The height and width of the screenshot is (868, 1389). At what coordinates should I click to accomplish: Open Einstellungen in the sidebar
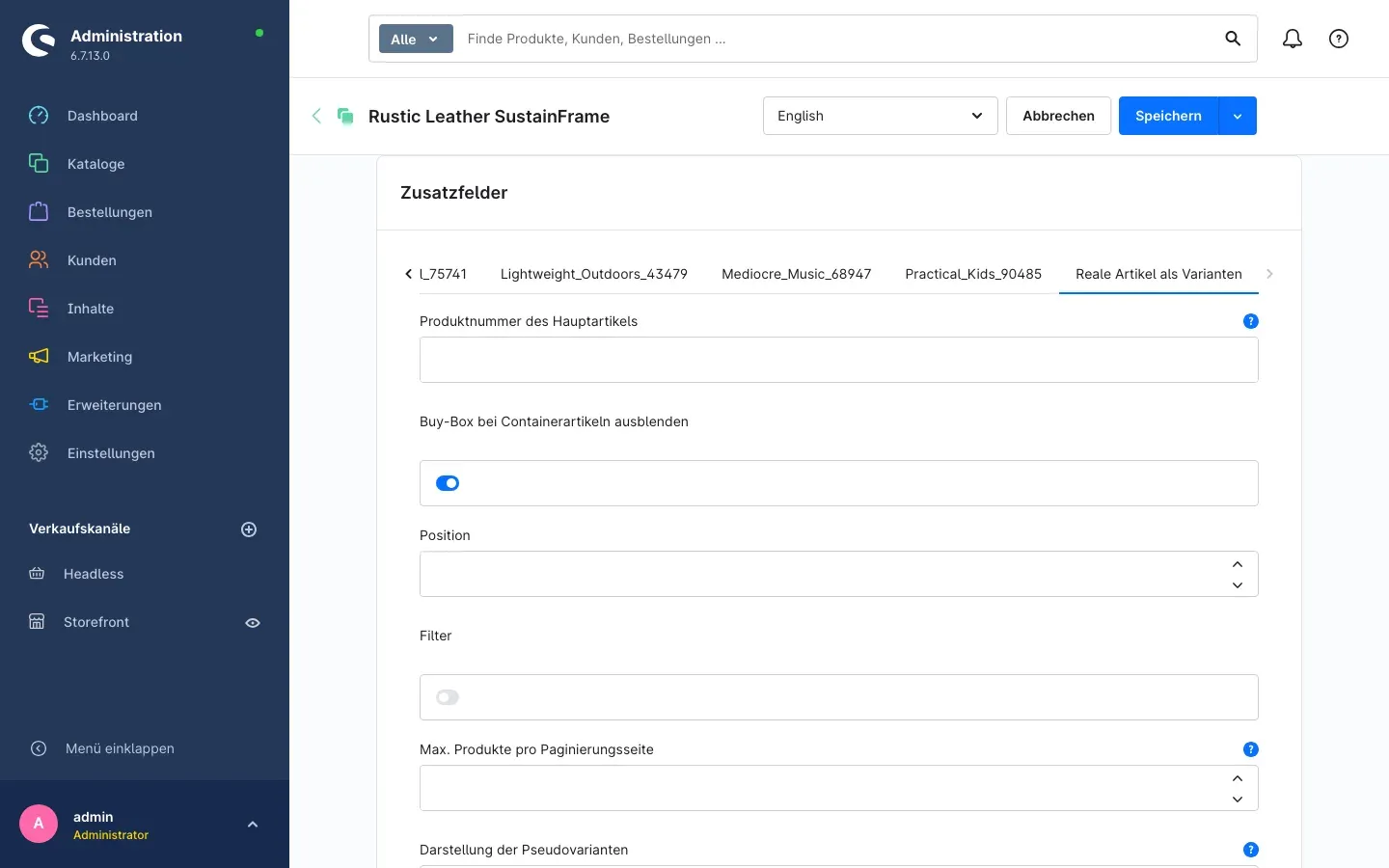point(111,453)
